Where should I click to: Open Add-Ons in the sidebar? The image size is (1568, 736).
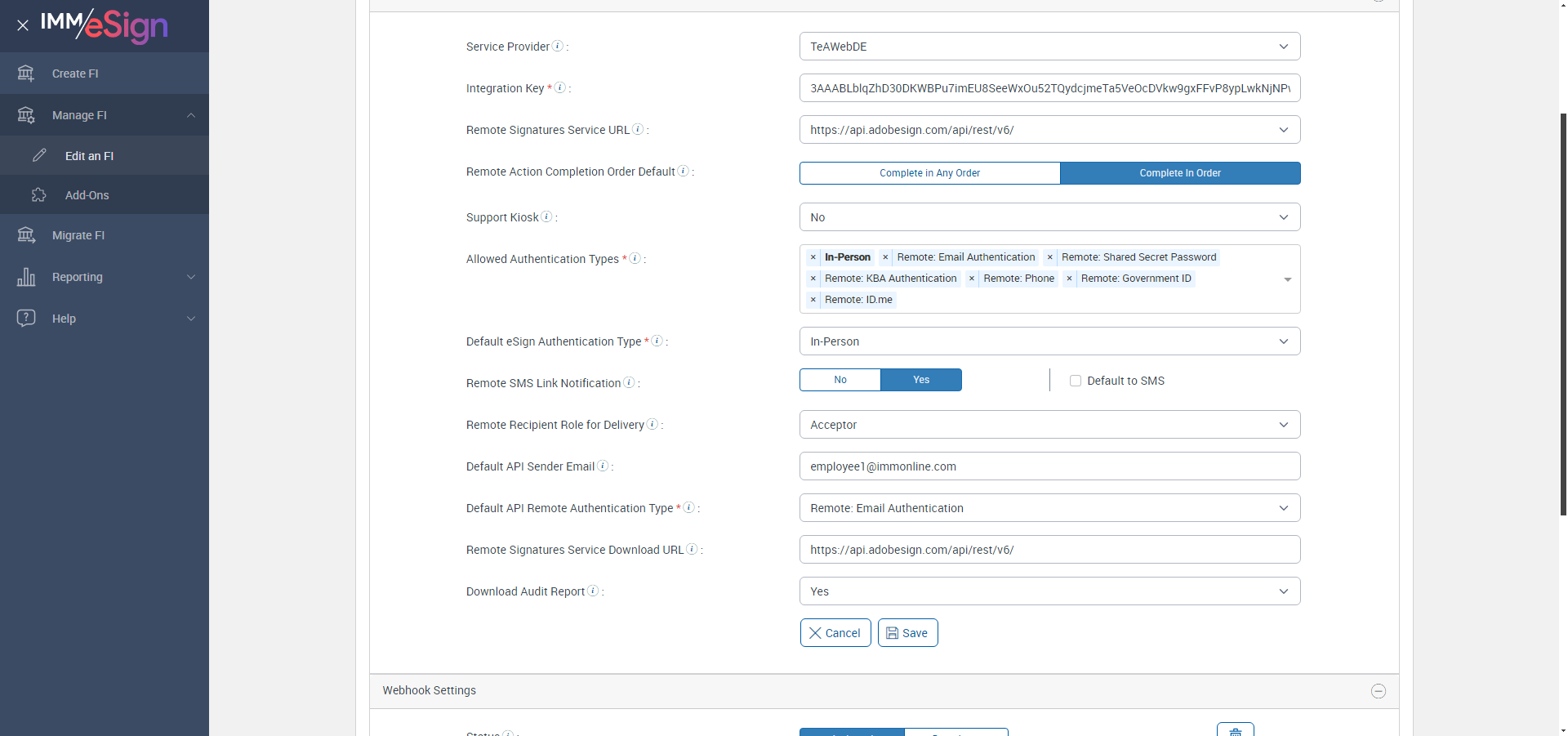point(87,195)
